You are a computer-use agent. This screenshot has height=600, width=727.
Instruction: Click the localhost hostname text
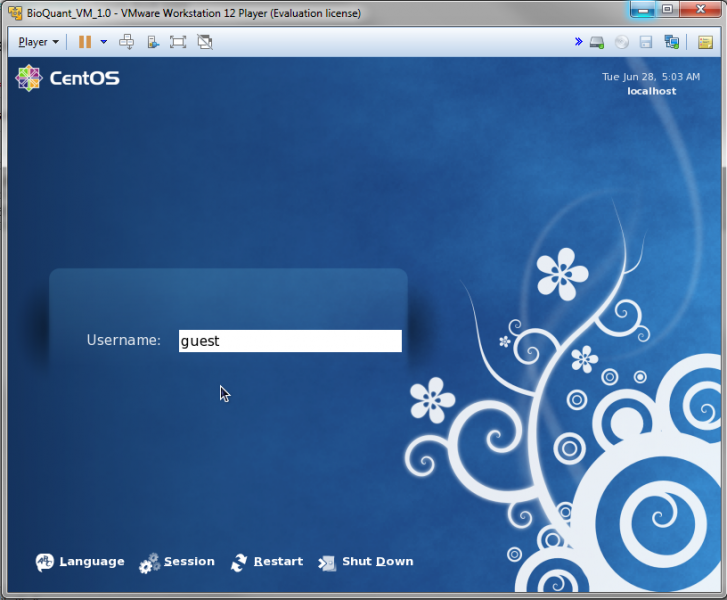click(x=651, y=91)
